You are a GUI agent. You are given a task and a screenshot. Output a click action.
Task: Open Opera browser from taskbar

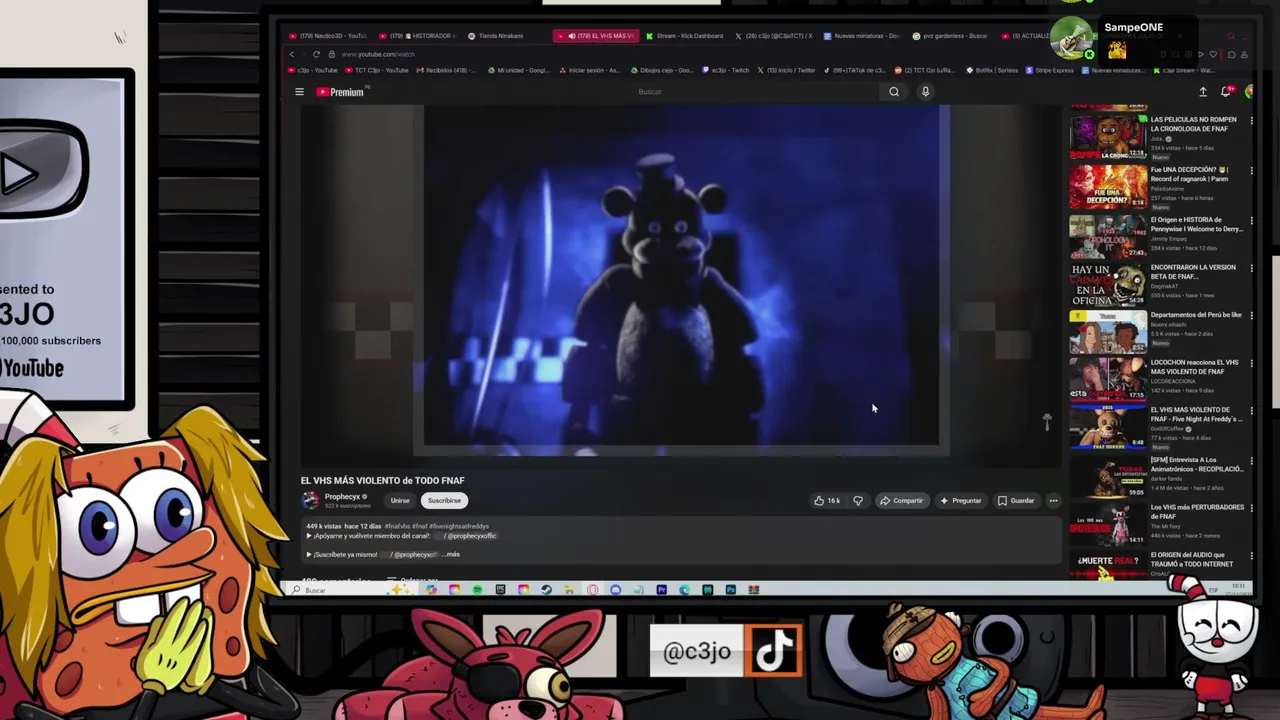[x=591, y=590]
